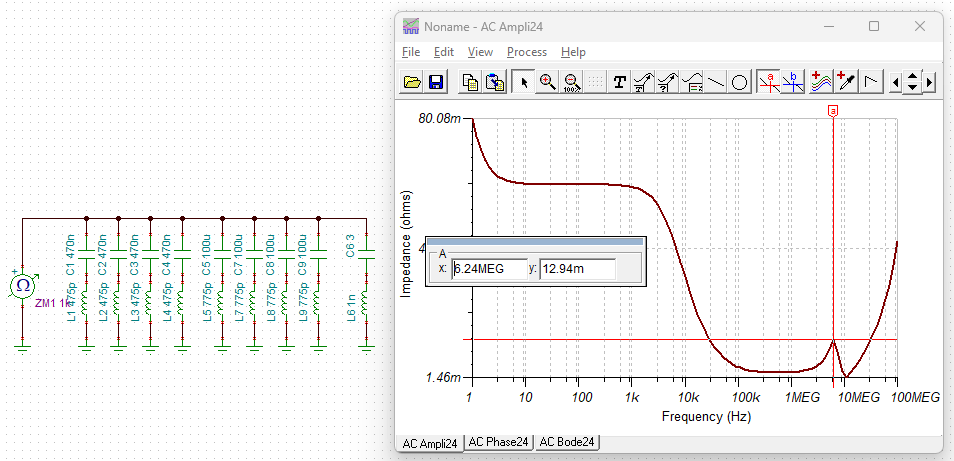Open the Process menu
Screen dimensions: 954x461
click(527, 52)
